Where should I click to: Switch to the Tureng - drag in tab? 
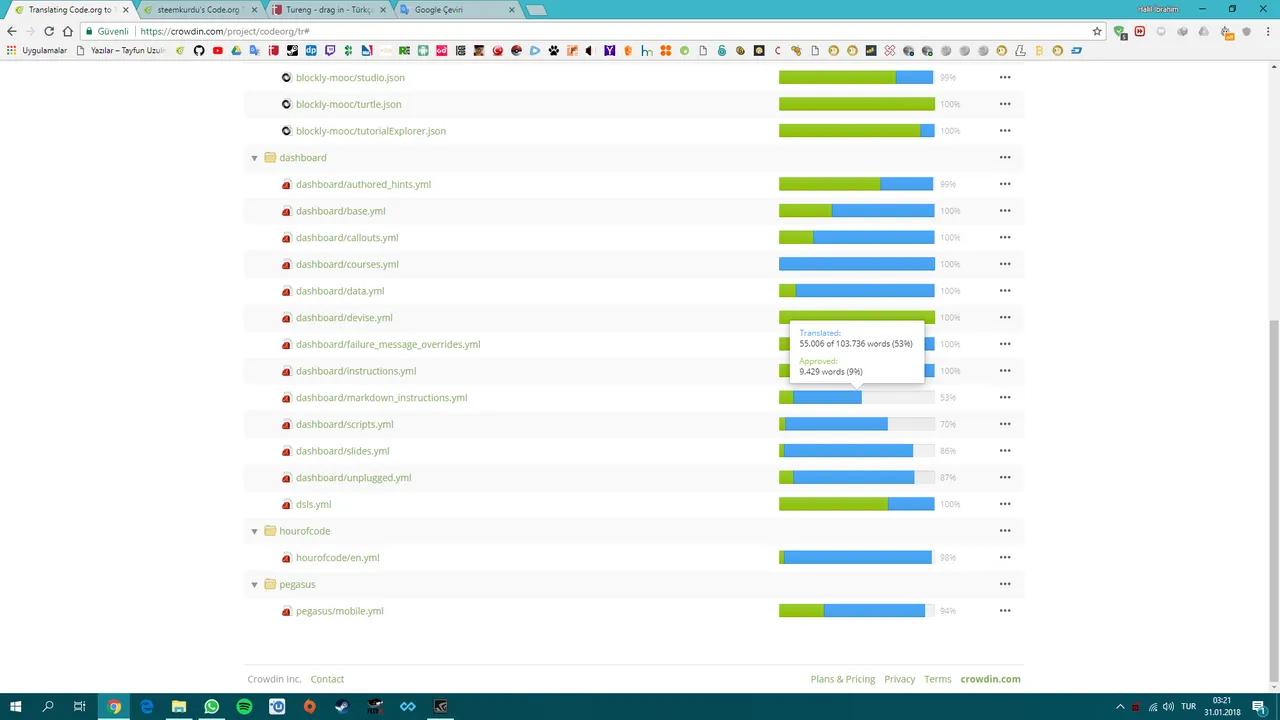tap(329, 10)
